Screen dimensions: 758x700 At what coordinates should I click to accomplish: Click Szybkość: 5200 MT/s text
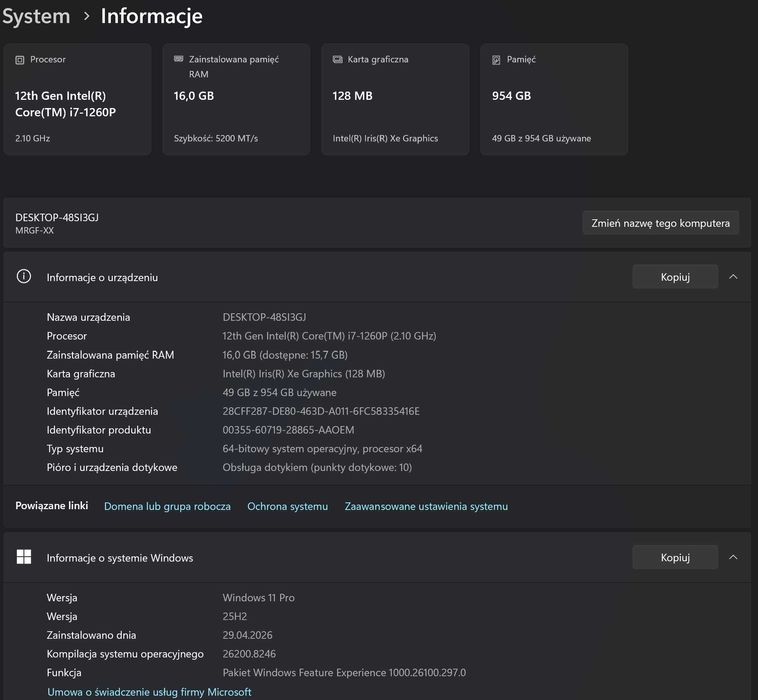click(216, 138)
